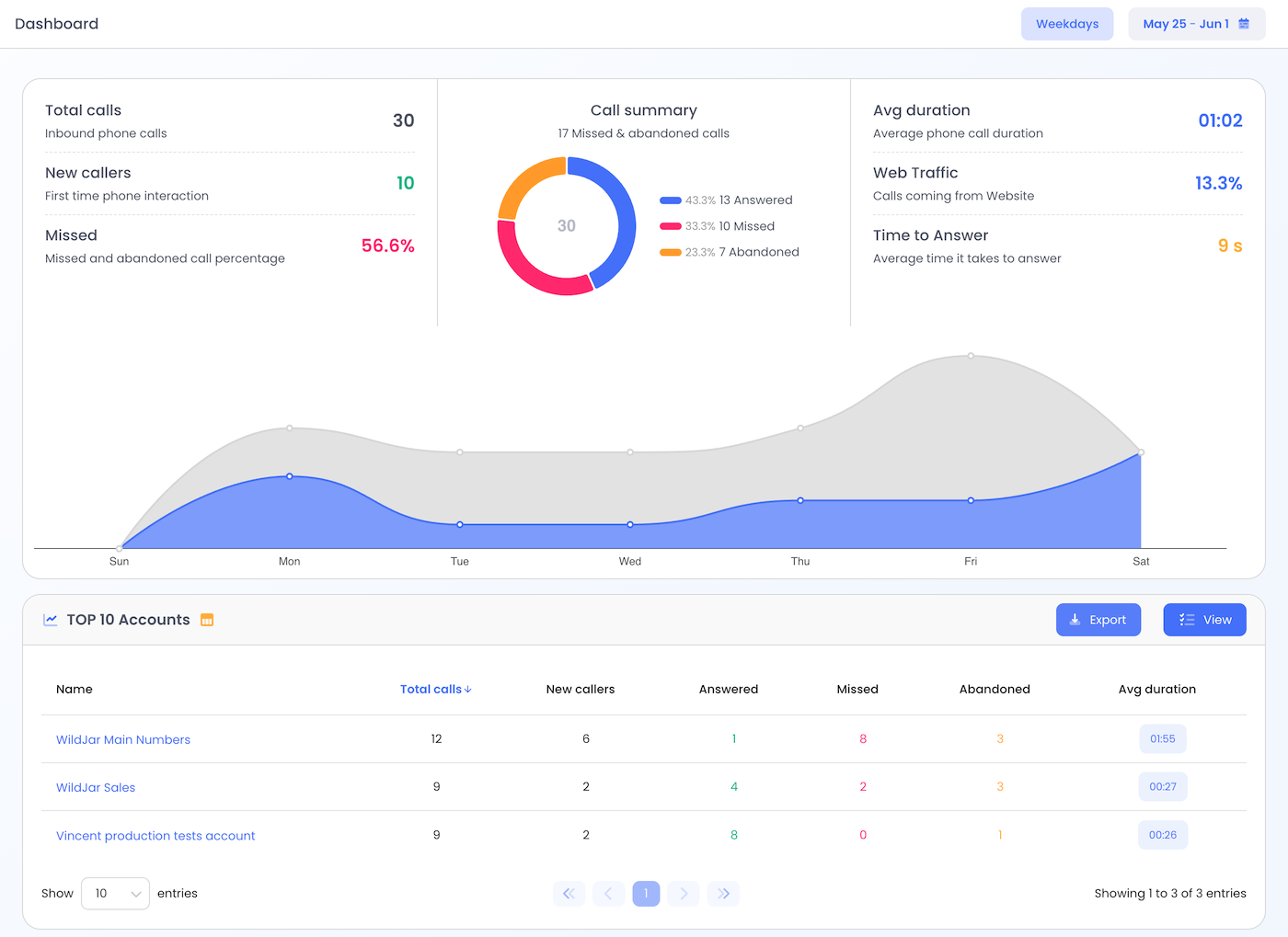Screen dimensions: 1288x937
Task: Click the New callers value 10
Action: 405,183
